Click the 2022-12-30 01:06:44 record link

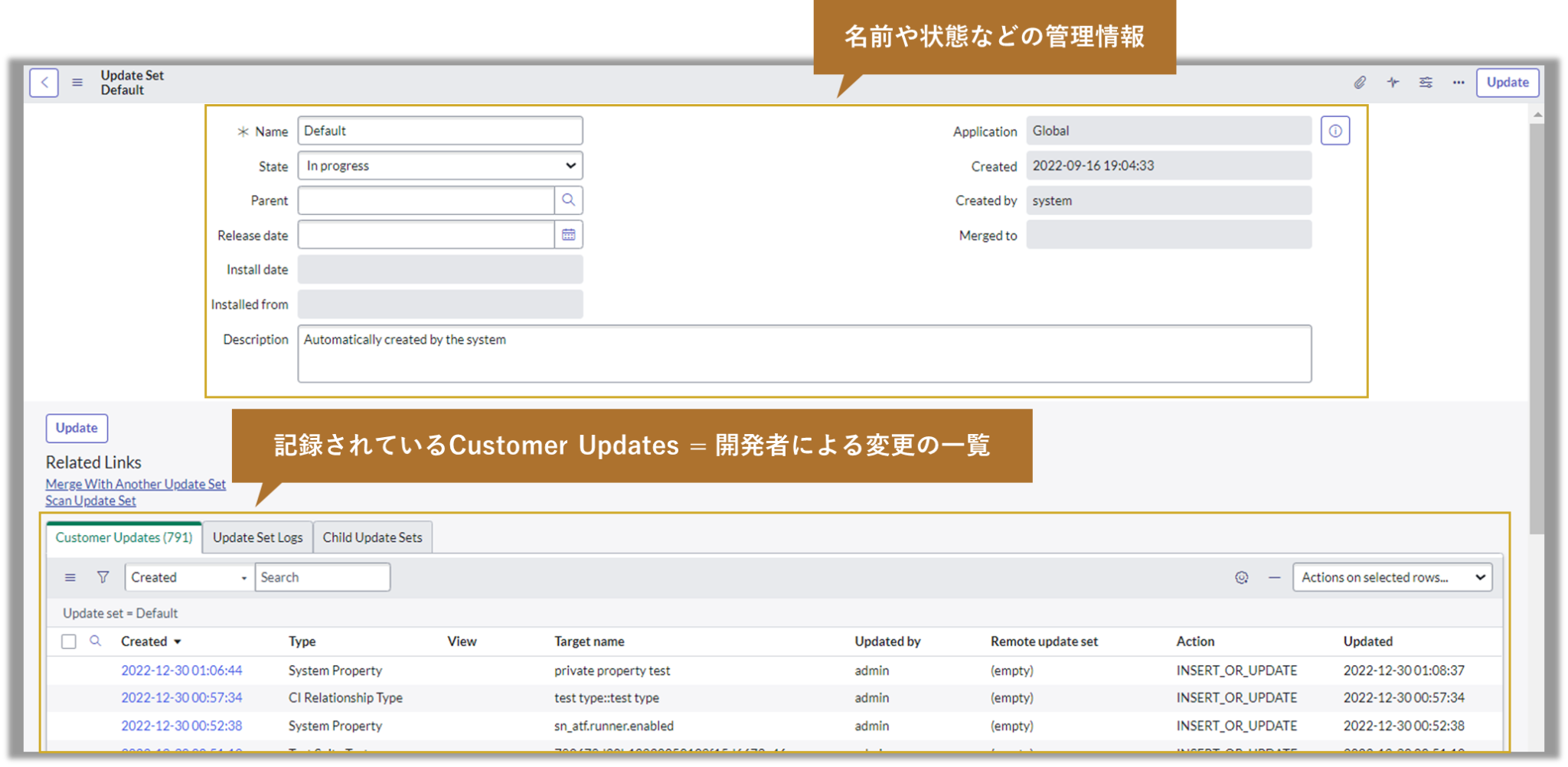point(181,670)
